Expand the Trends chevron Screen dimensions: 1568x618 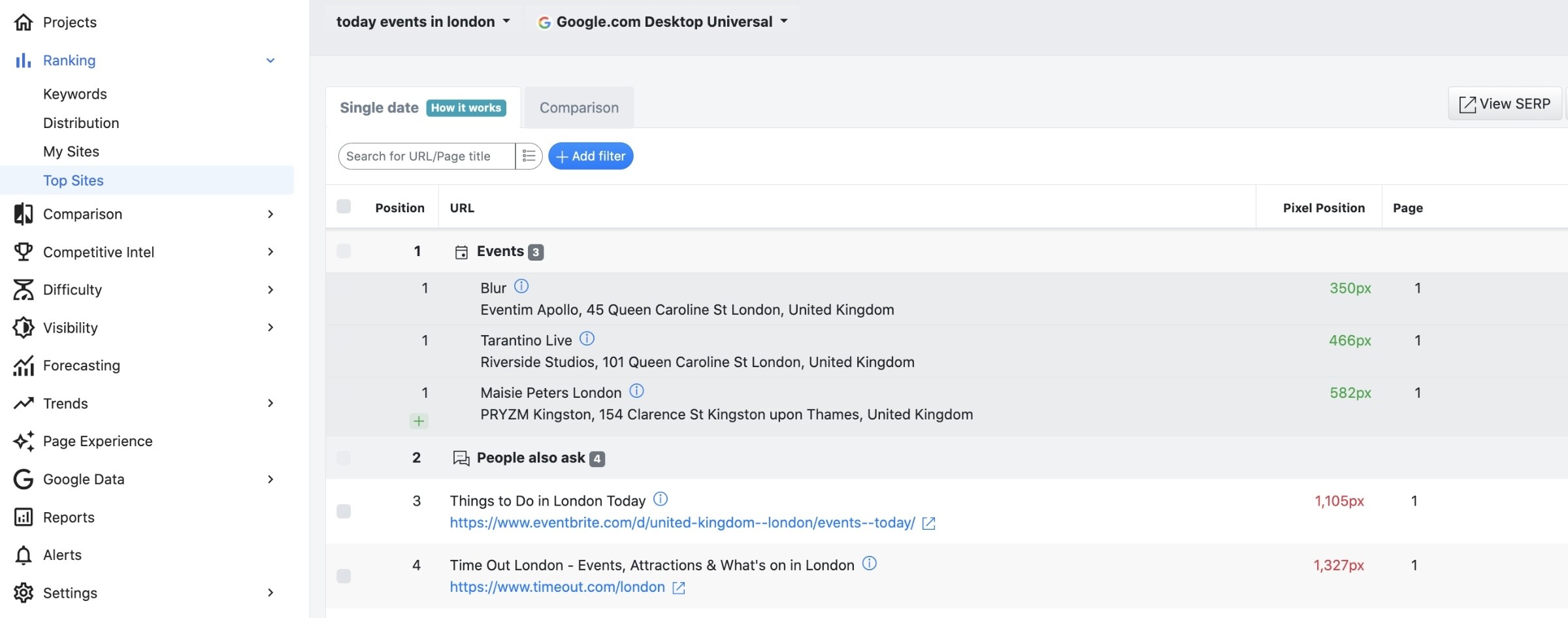[270, 403]
